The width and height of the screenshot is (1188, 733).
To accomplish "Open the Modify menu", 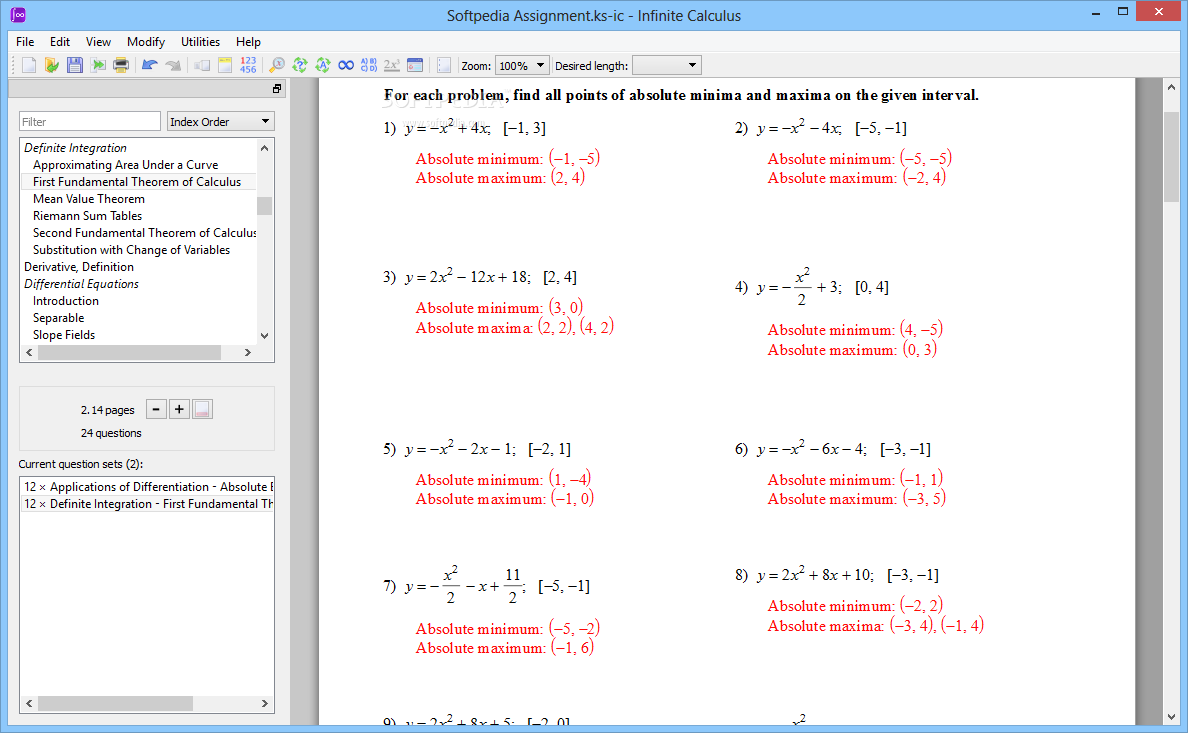I will pos(145,42).
